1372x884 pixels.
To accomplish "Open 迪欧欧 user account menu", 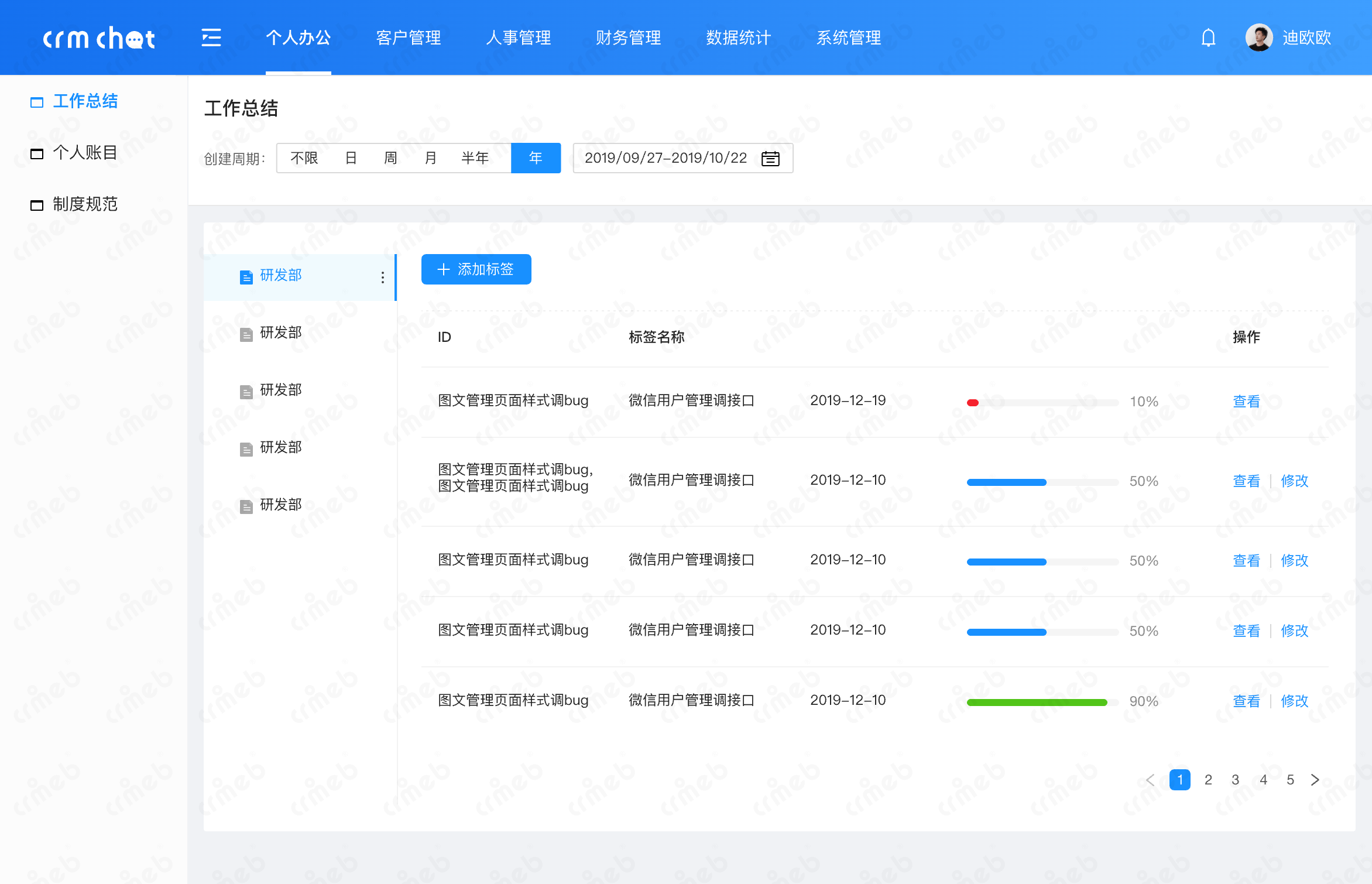I will (x=1306, y=38).
